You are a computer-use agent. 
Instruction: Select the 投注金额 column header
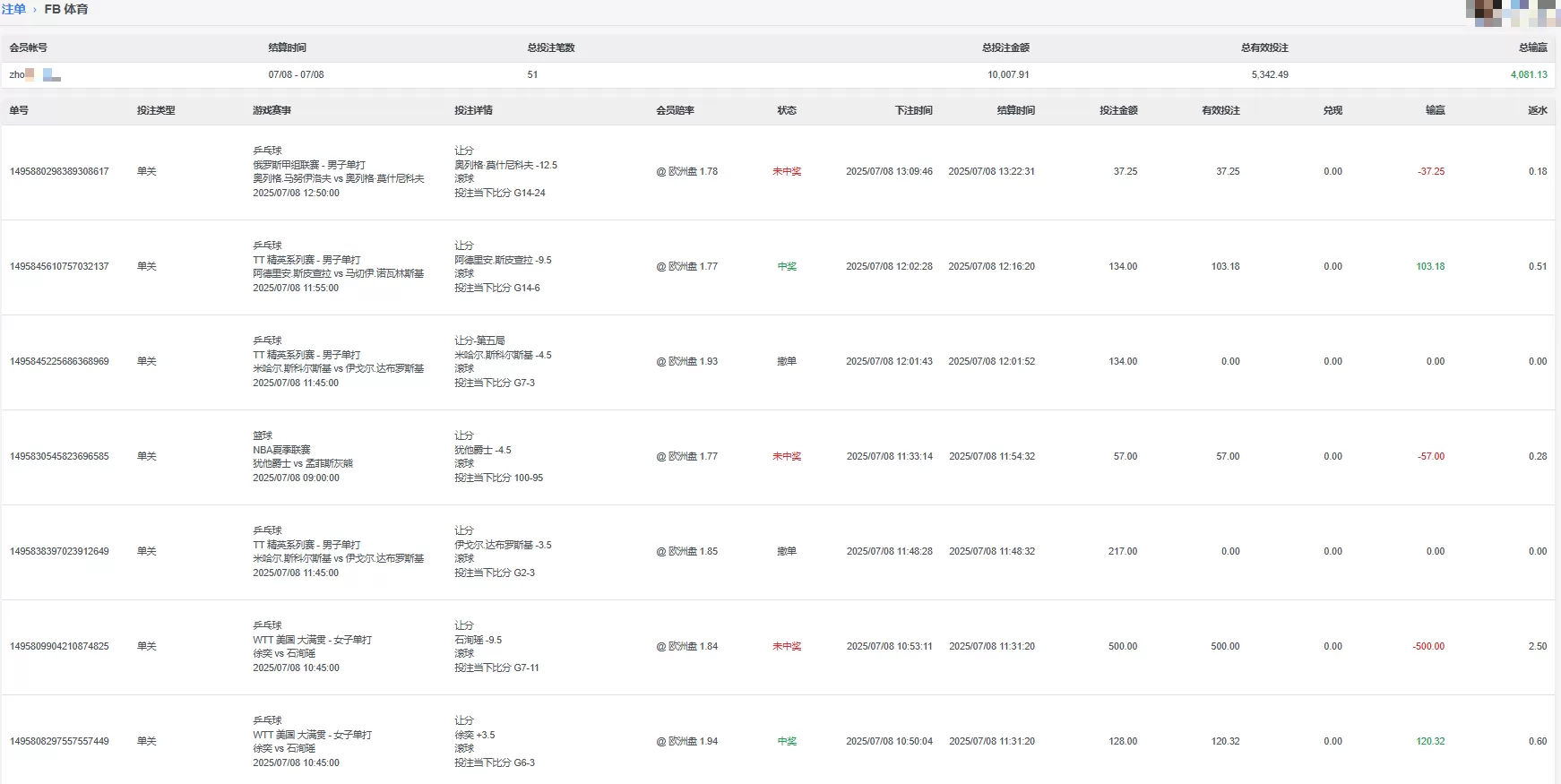(1118, 110)
